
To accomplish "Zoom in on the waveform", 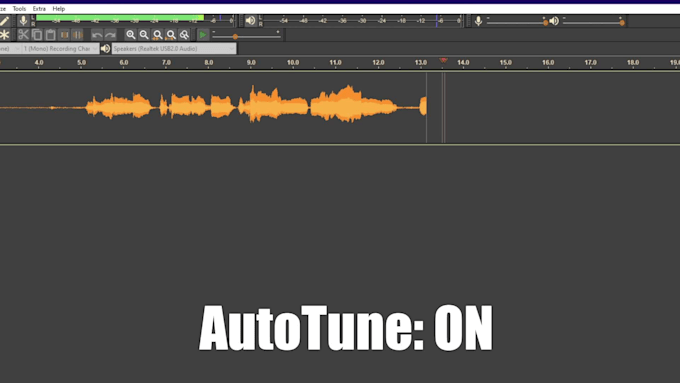I will pos(131,35).
